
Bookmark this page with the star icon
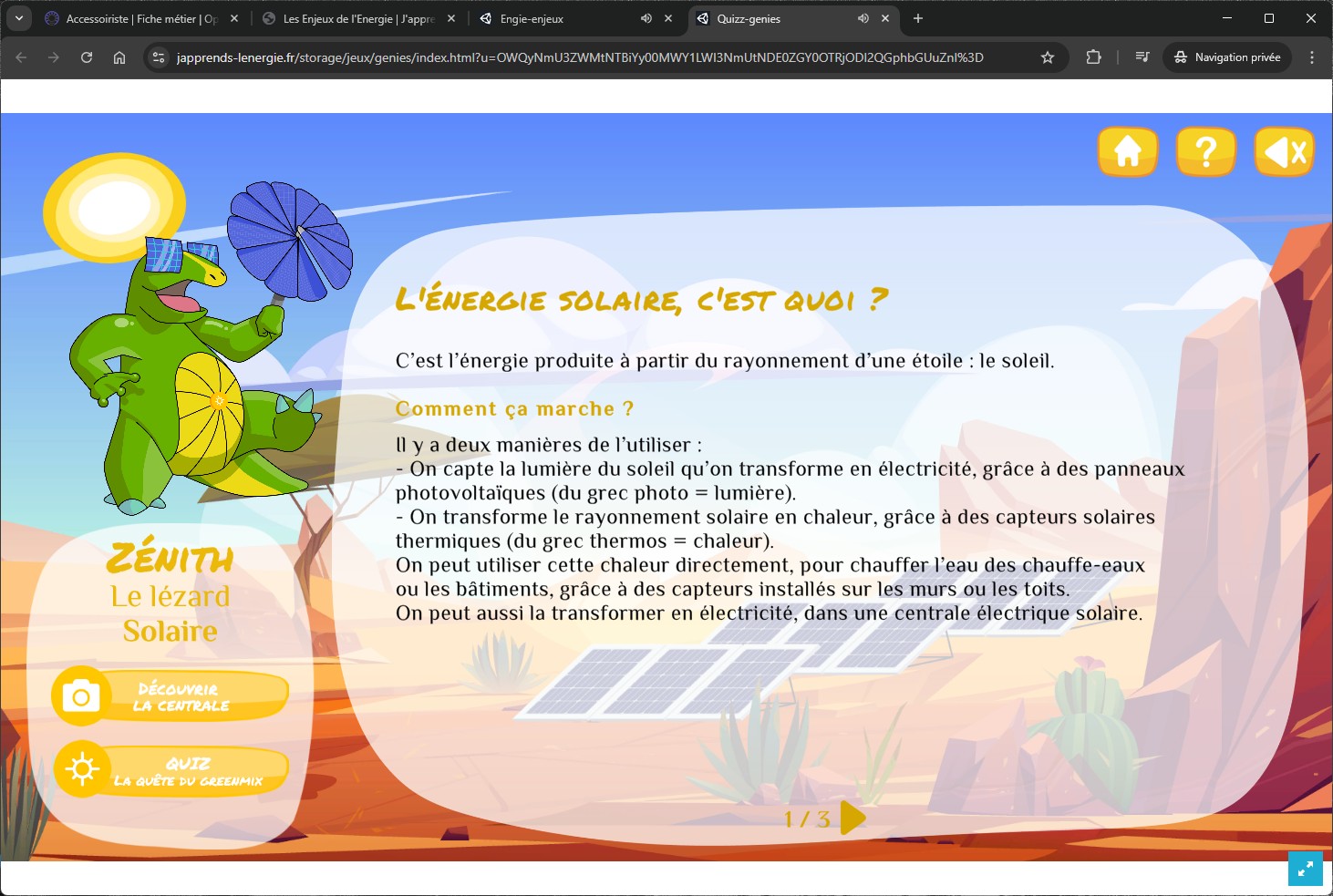[x=1048, y=57]
